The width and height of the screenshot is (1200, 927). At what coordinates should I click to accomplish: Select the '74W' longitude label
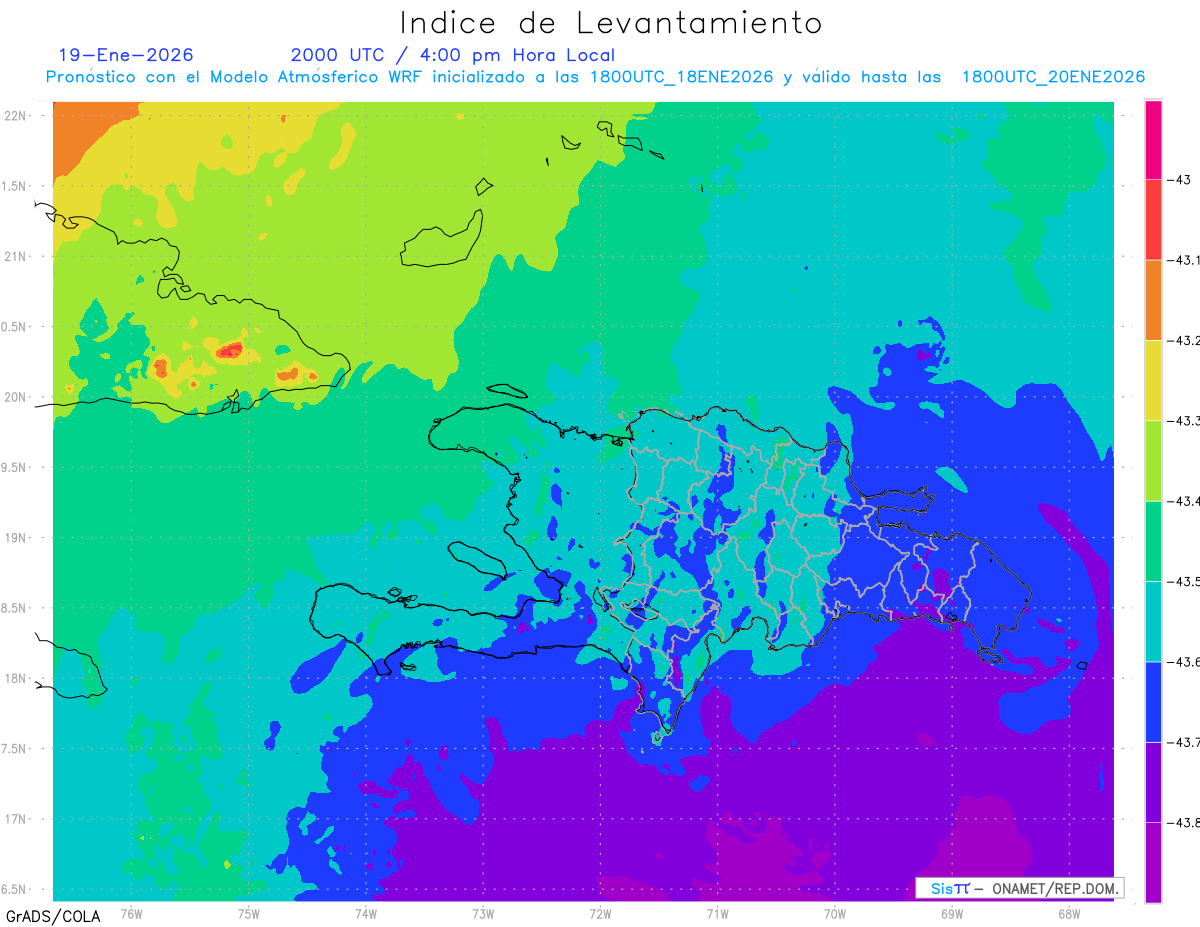(x=366, y=913)
